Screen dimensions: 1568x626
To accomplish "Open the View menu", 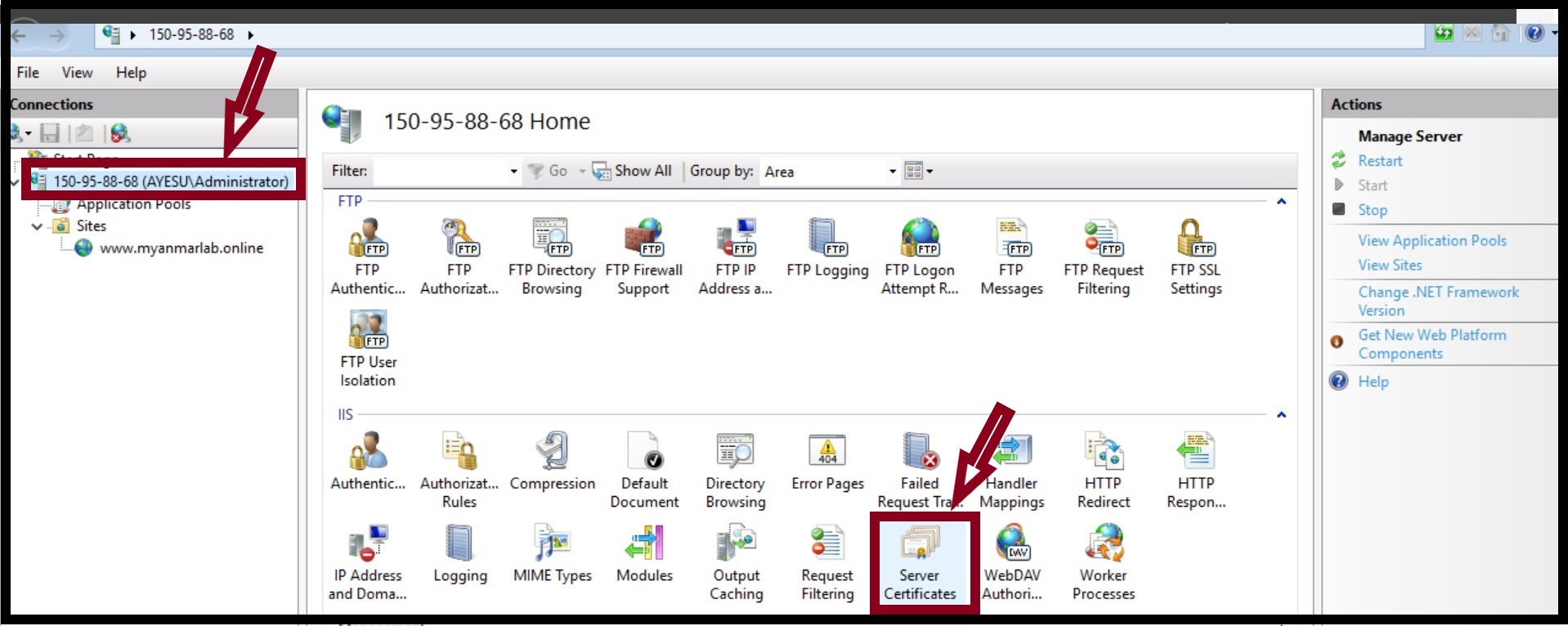I will [77, 73].
